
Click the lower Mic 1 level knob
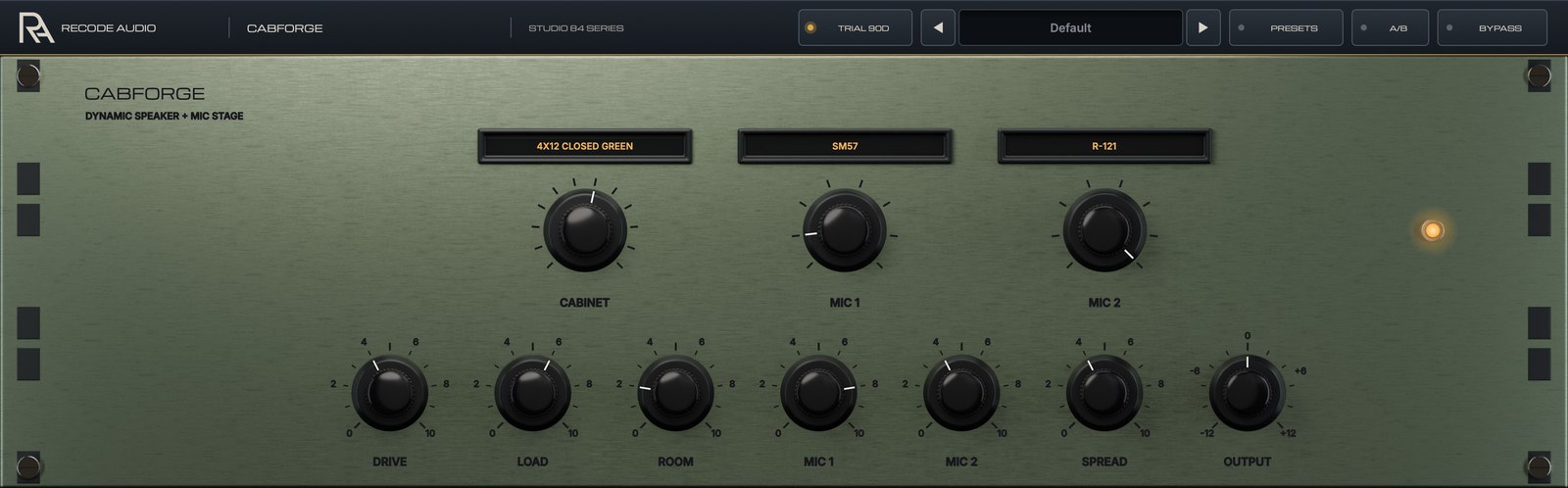[x=818, y=393]
